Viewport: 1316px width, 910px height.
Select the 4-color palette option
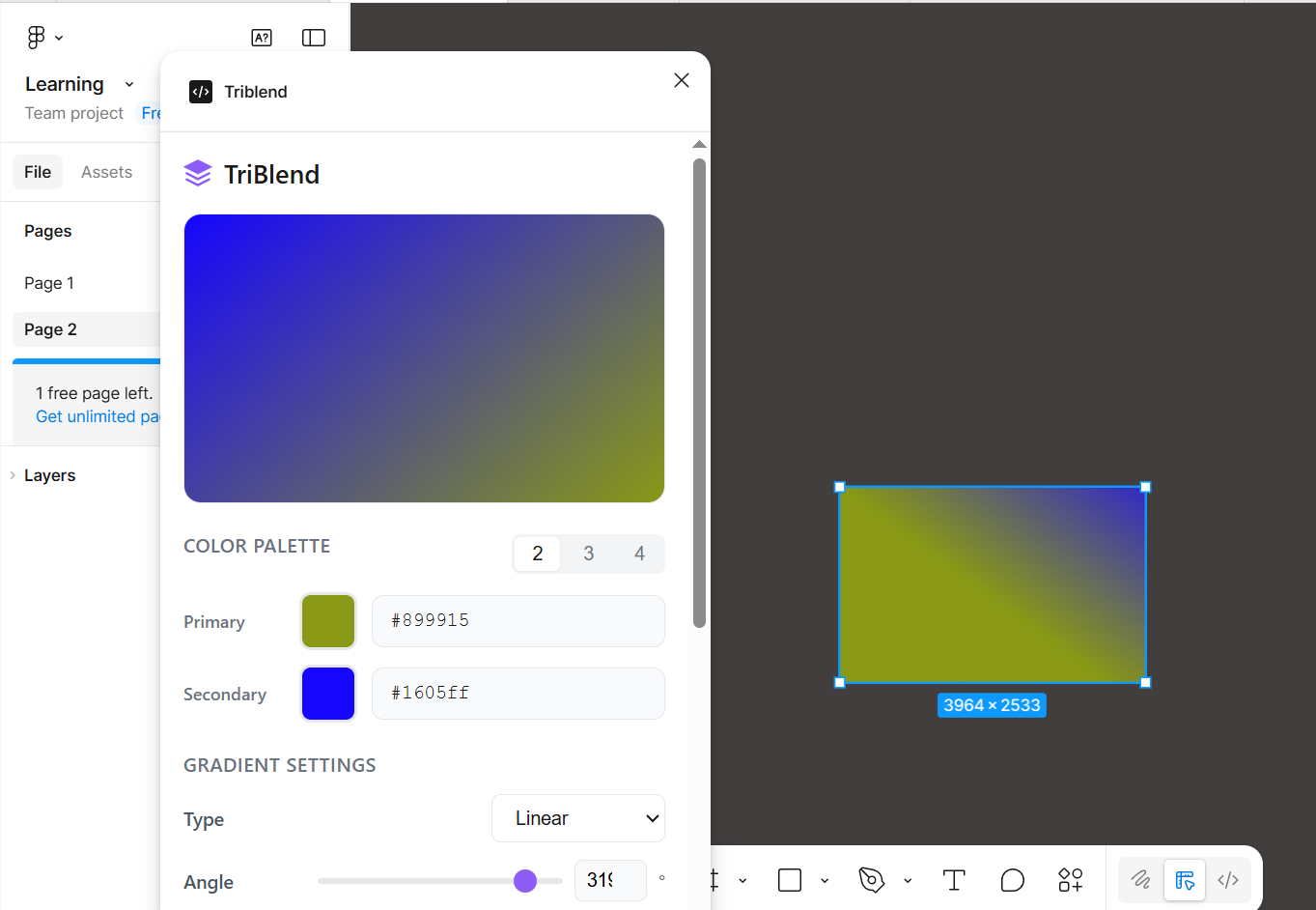coord(639,554)
